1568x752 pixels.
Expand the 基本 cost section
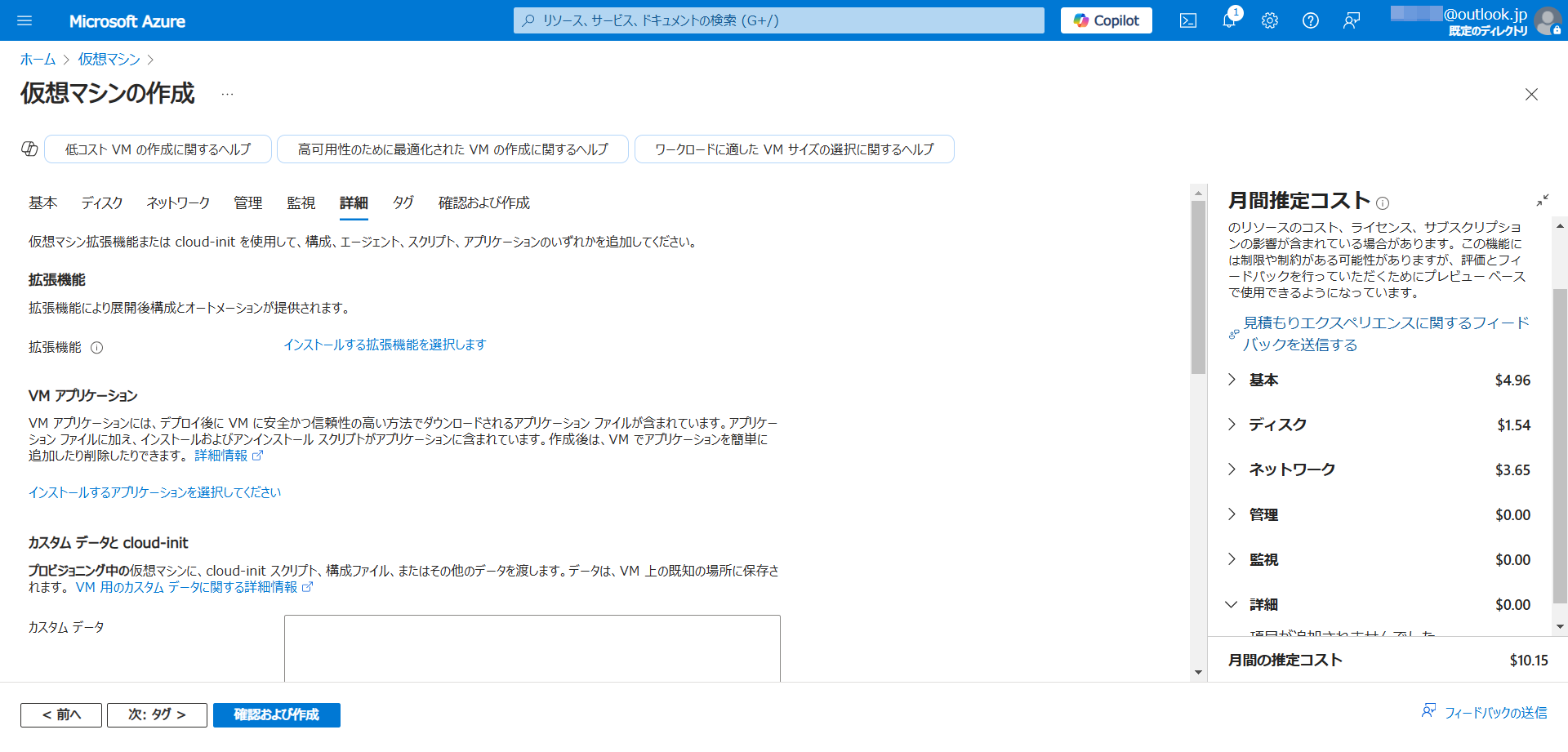point(1232,380)
